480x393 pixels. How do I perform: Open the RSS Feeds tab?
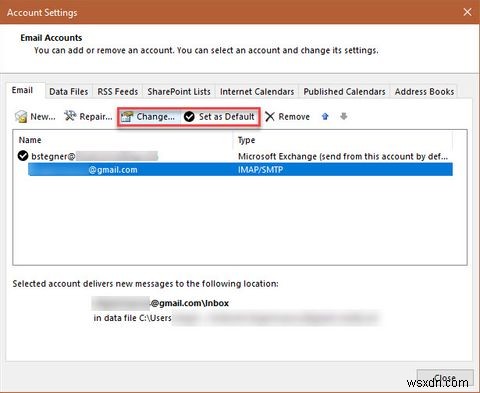coord(117,92)
